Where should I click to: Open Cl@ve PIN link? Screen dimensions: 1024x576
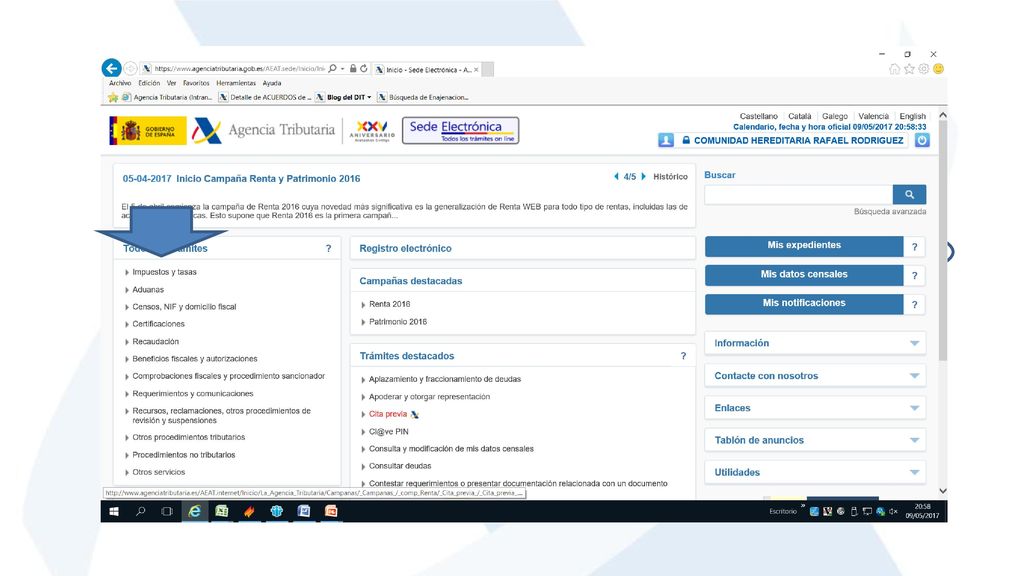pyautogui.click(x=389, y=432)
